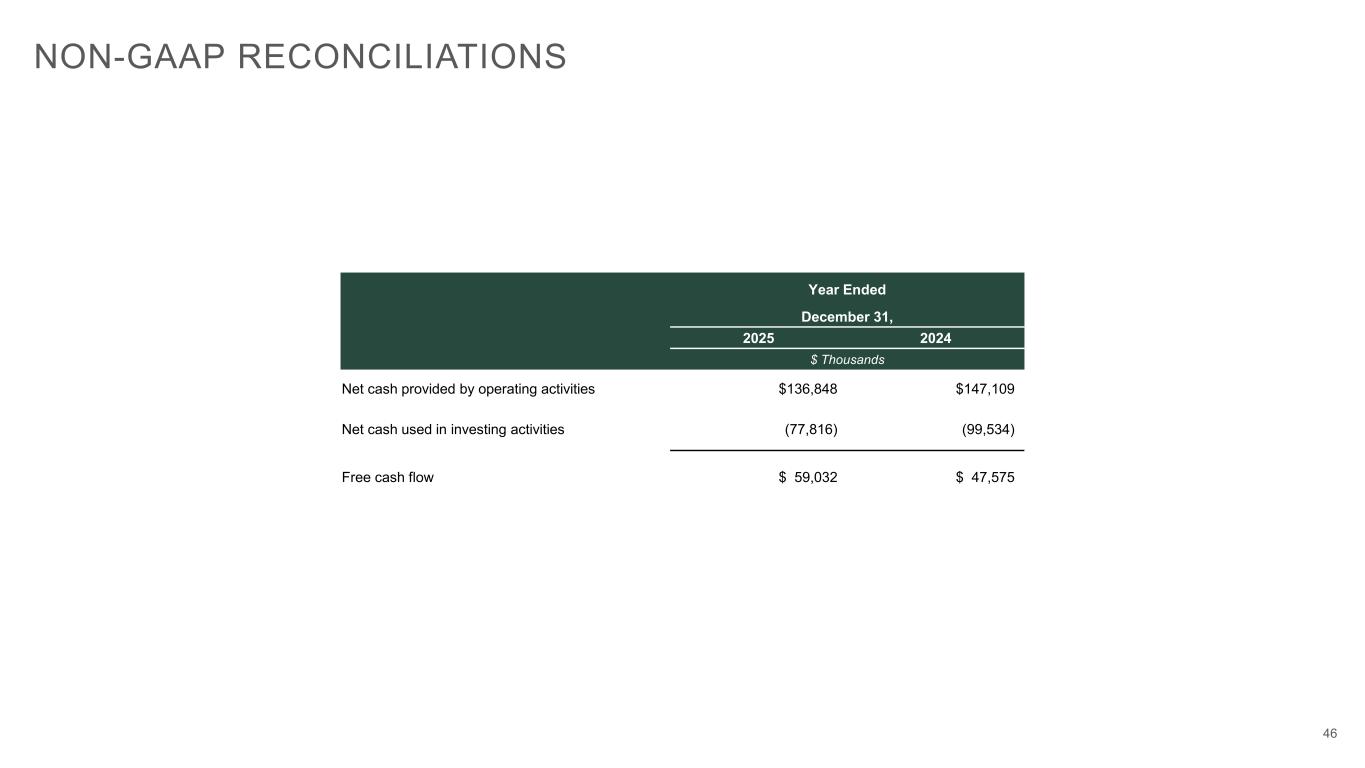Viewport: 1365px width, 768px height.
Task: Select the Net cash used in investing activities label
Action: (453, 429)
